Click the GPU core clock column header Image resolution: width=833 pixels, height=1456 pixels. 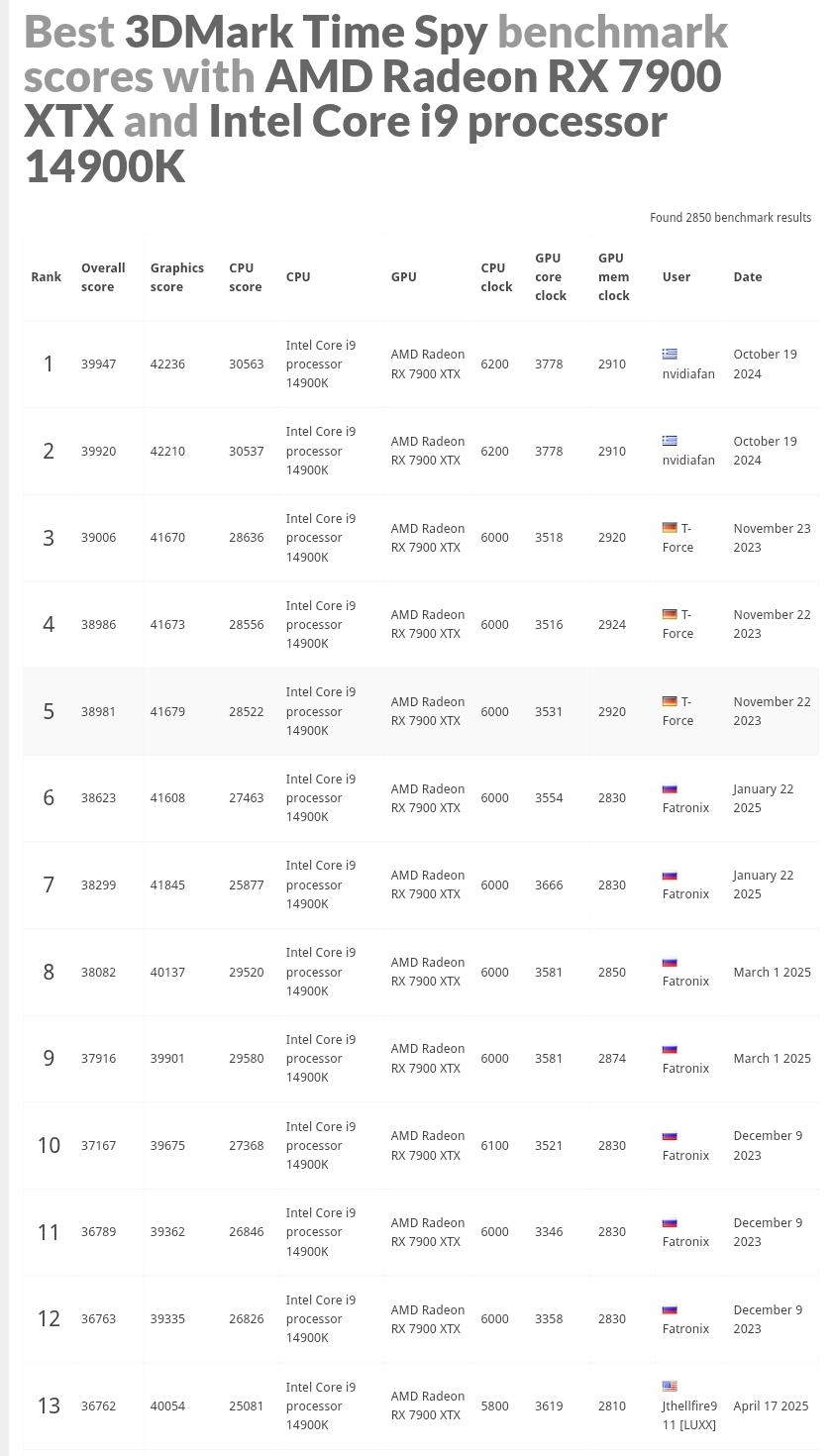point(551,276)
